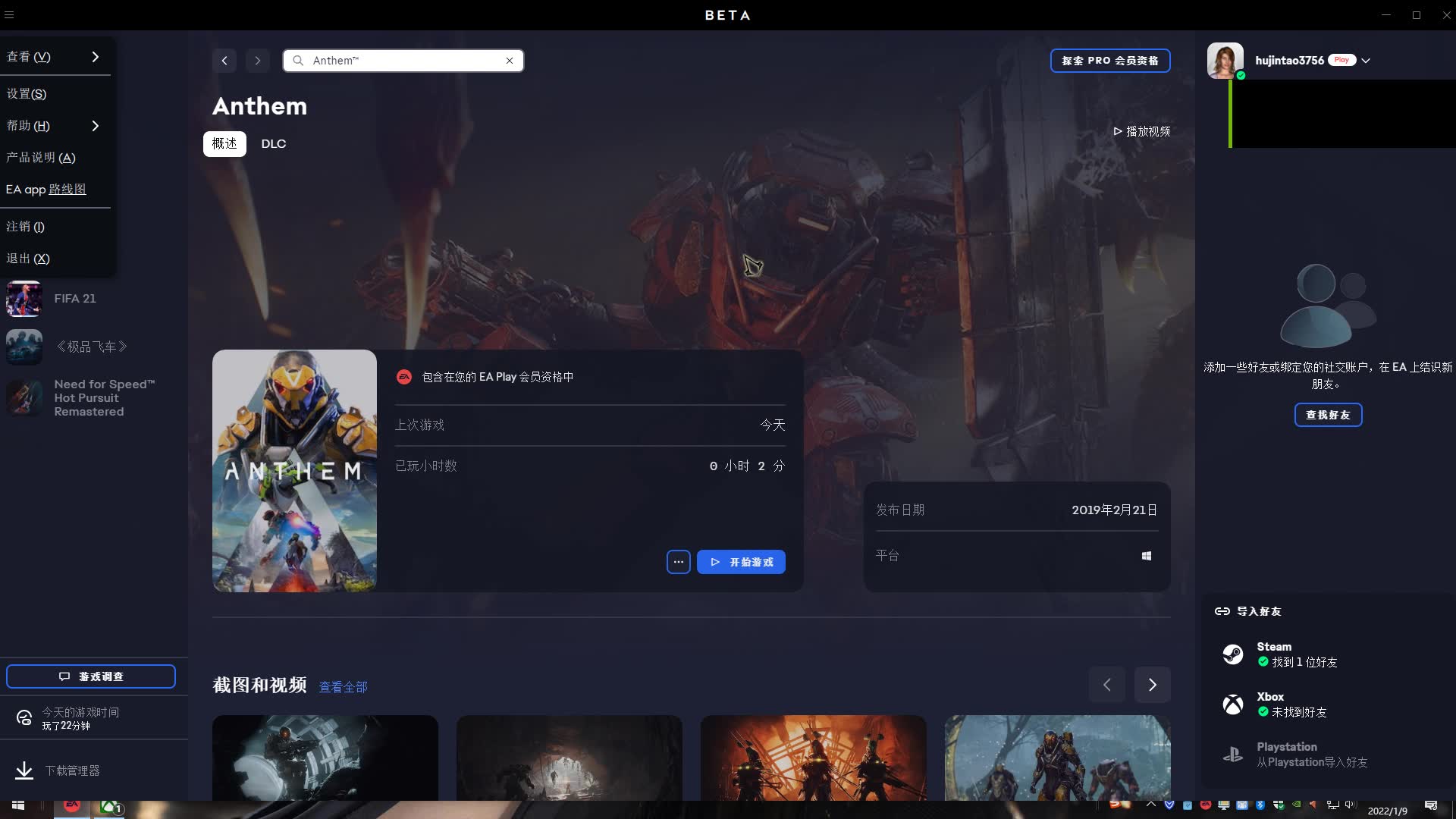1456x819 pixels.
Task: Open the Steam 找到 1 位好友 entry
Action: pyautogui.click(x=1304, y=662)
